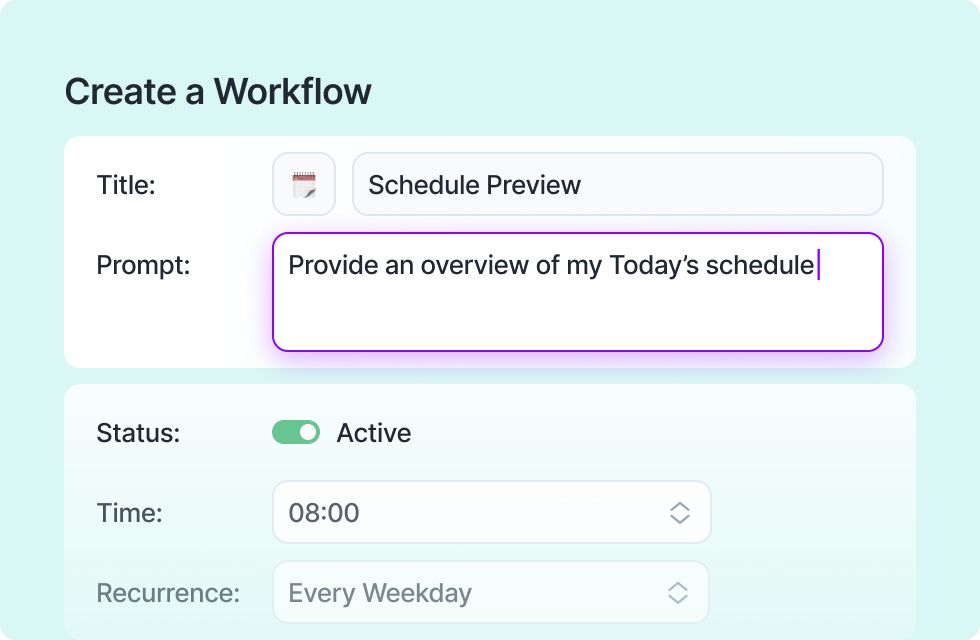Image resolution: width=980 pixels, height=640 pixels.
Task: Select the 08:00 value text
Action: coord(324,512)
